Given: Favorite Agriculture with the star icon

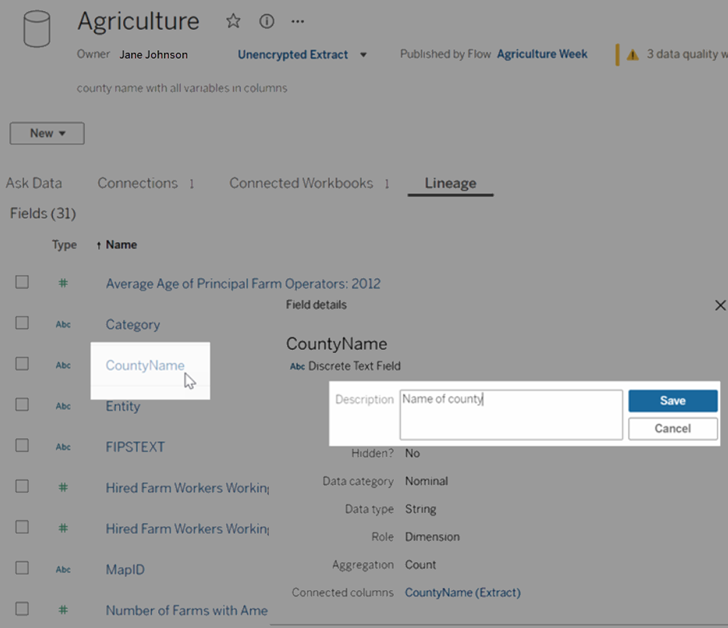Looking at the screenshot, I should pos(233,21).
